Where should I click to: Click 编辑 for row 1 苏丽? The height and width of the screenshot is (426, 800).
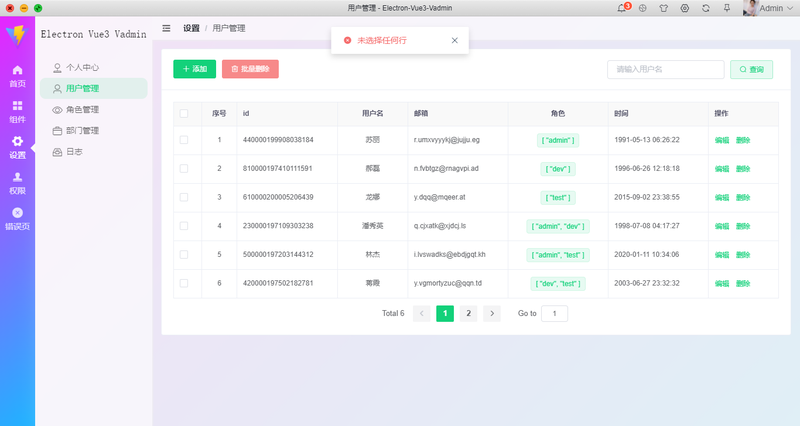point(722,140)
